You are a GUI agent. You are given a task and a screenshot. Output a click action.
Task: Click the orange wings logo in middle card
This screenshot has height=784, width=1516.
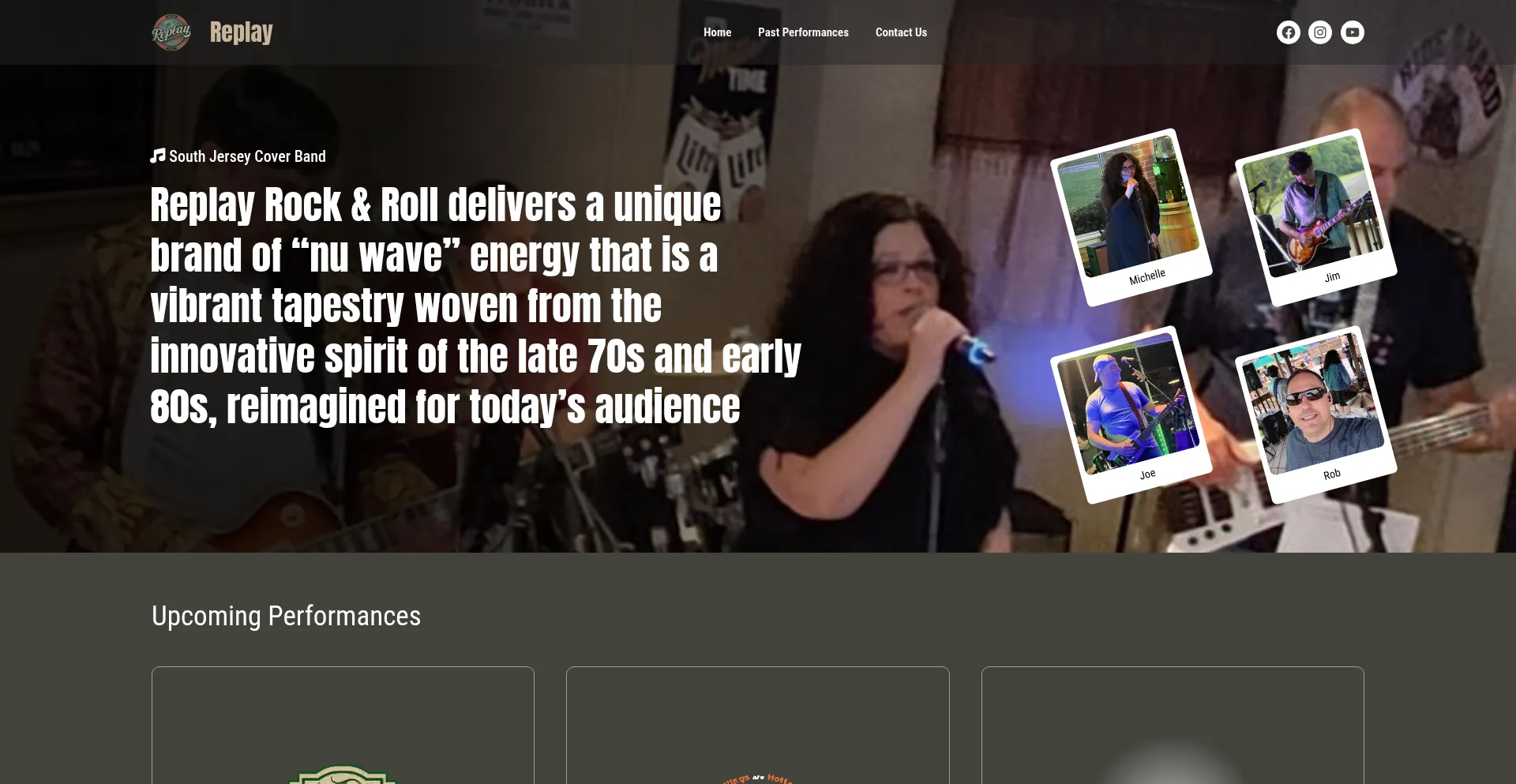(758, 778)
